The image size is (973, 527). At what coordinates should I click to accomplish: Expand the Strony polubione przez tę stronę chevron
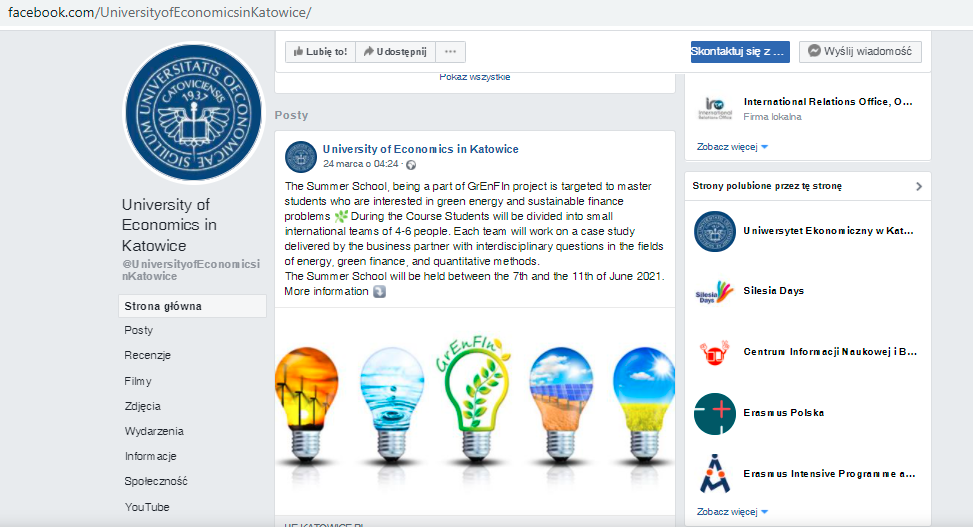(x=919, y=186)
